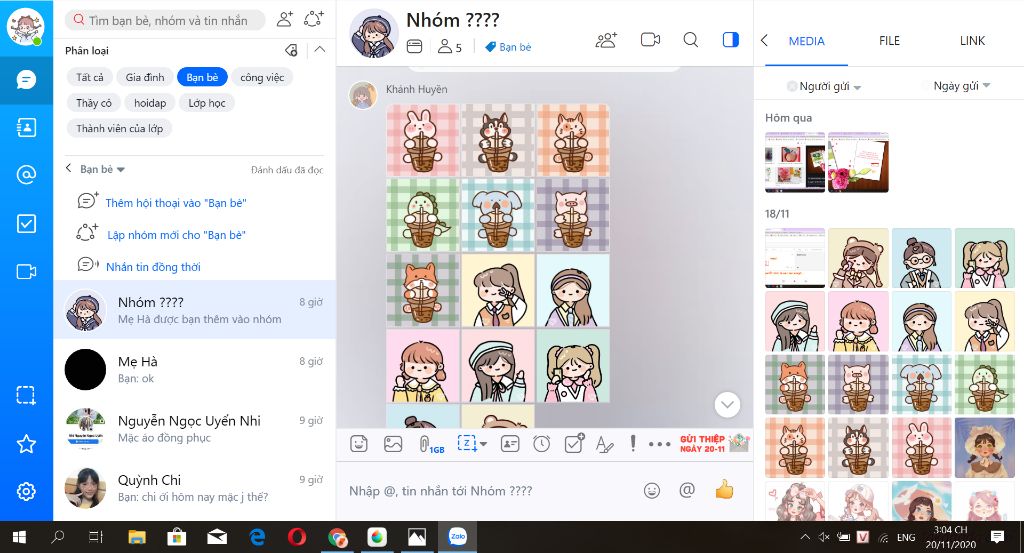1024x553 pixels.
Task: Open the video call sidebar icon
Action: (26, 272)
